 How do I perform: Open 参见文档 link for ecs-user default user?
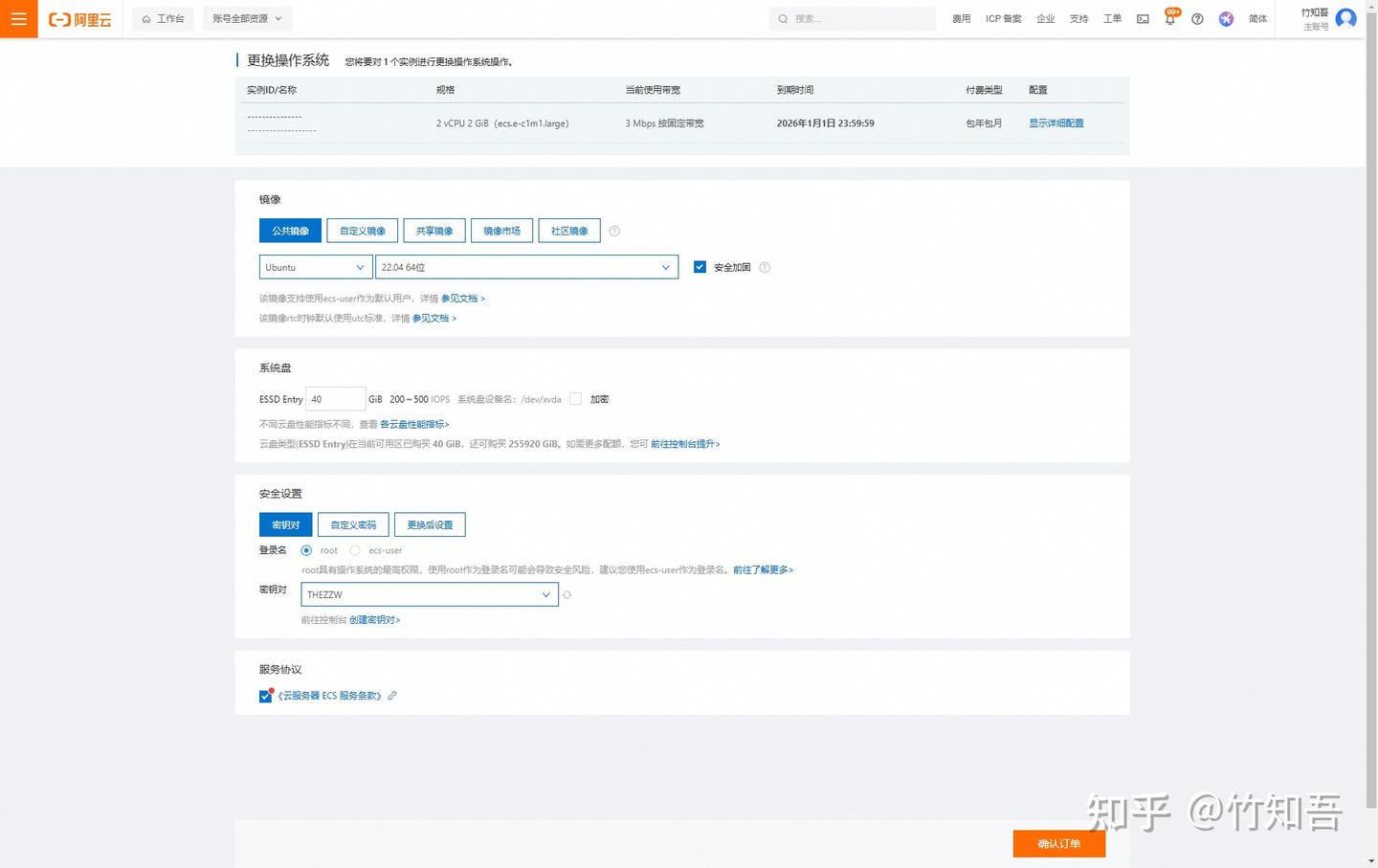[463, 299]
